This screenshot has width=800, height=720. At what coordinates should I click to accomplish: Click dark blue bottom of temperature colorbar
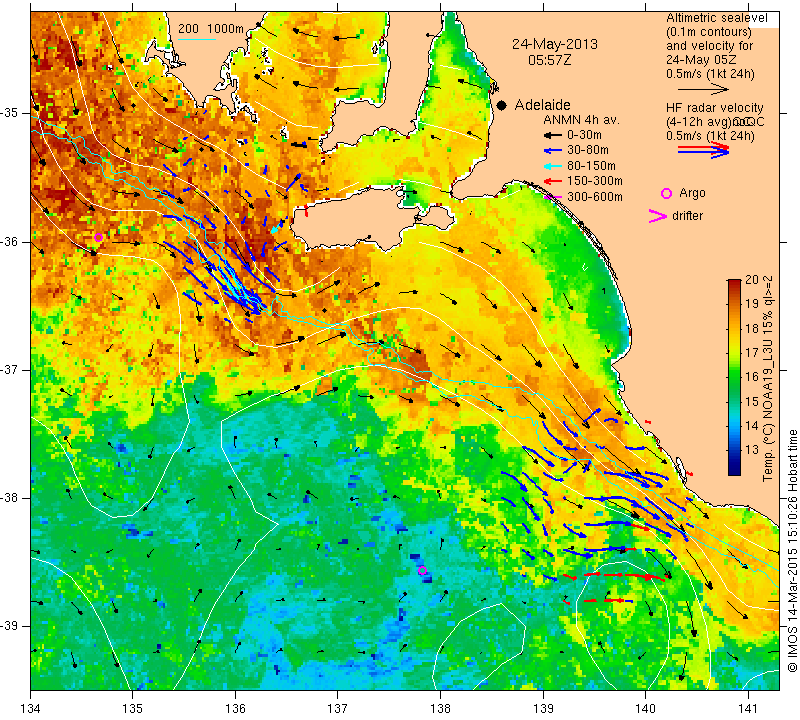734,470
